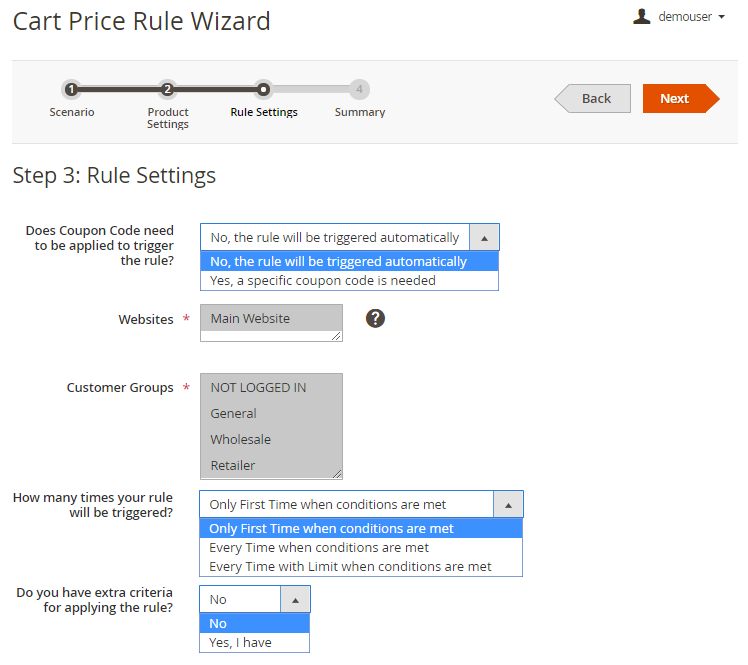
Task: Click step 2 Product Settings circle
Action: [x=167, y=89]
